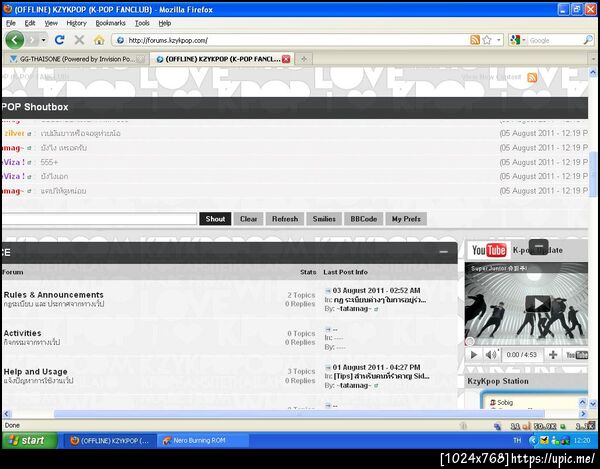Image resolution: width=600 pixels, height=469 pixels.
Task: Click the shout message input field
Action: [99, 219]
